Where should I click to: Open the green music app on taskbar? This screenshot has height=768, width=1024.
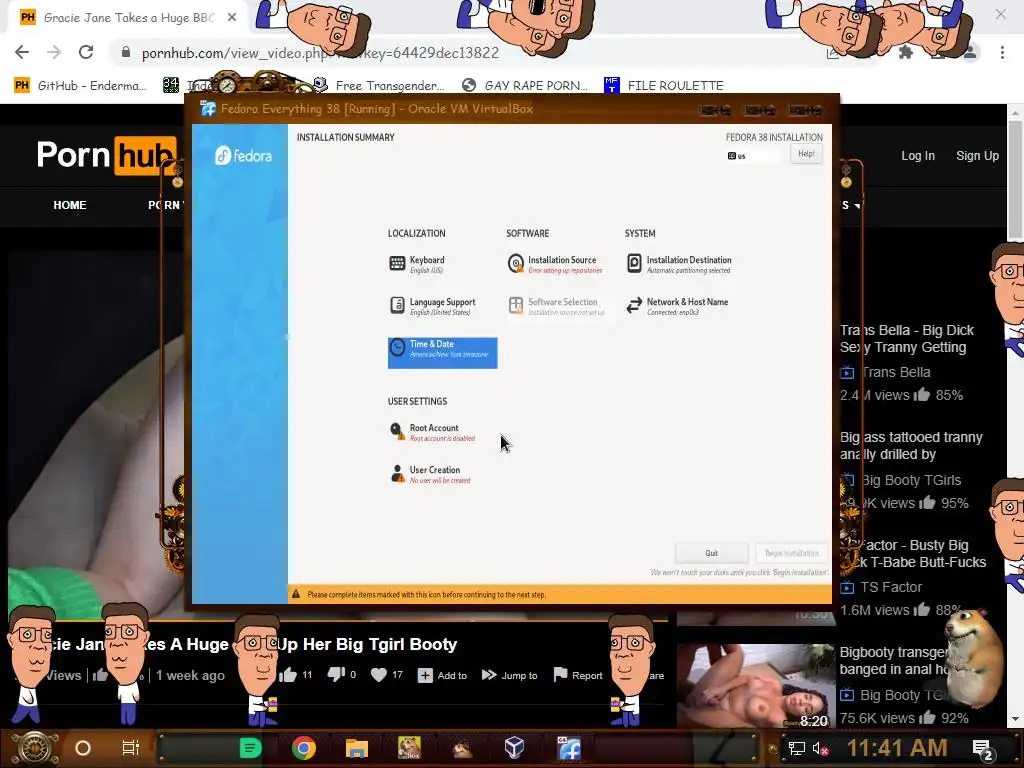250,748
